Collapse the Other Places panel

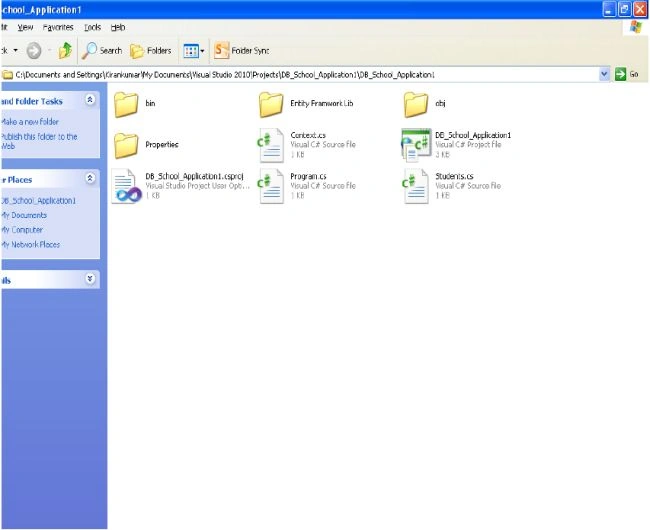90,178
